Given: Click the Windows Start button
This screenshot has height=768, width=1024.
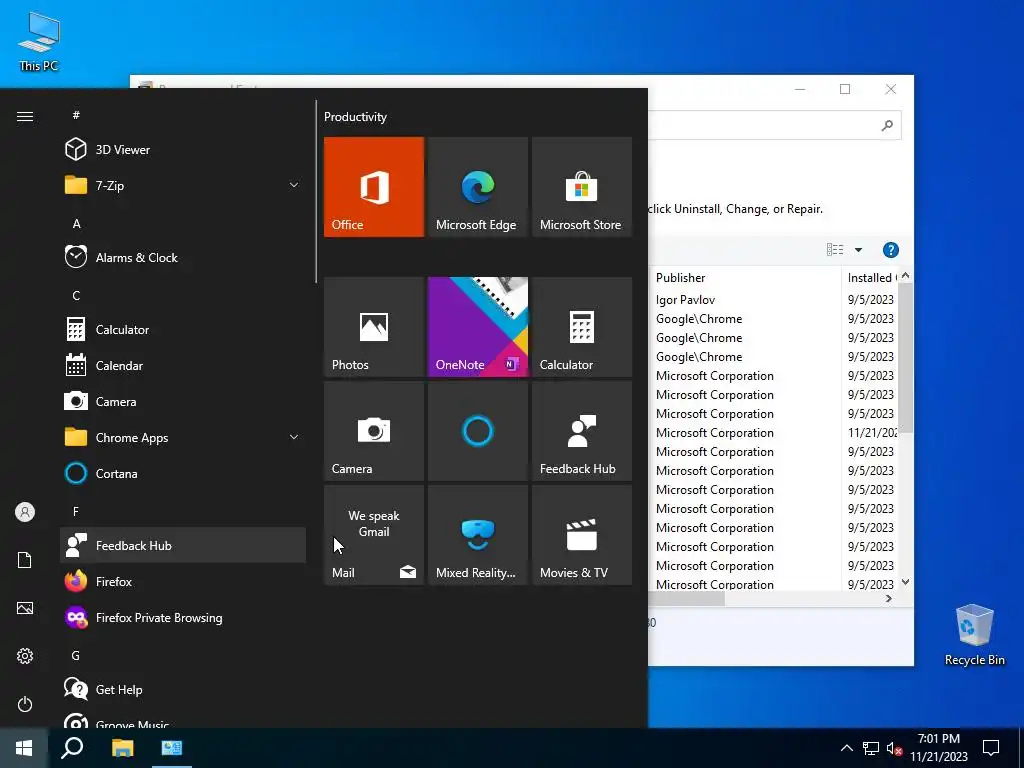Looking at the screenshot, I should pyautogui.click(x=24, y=748).
